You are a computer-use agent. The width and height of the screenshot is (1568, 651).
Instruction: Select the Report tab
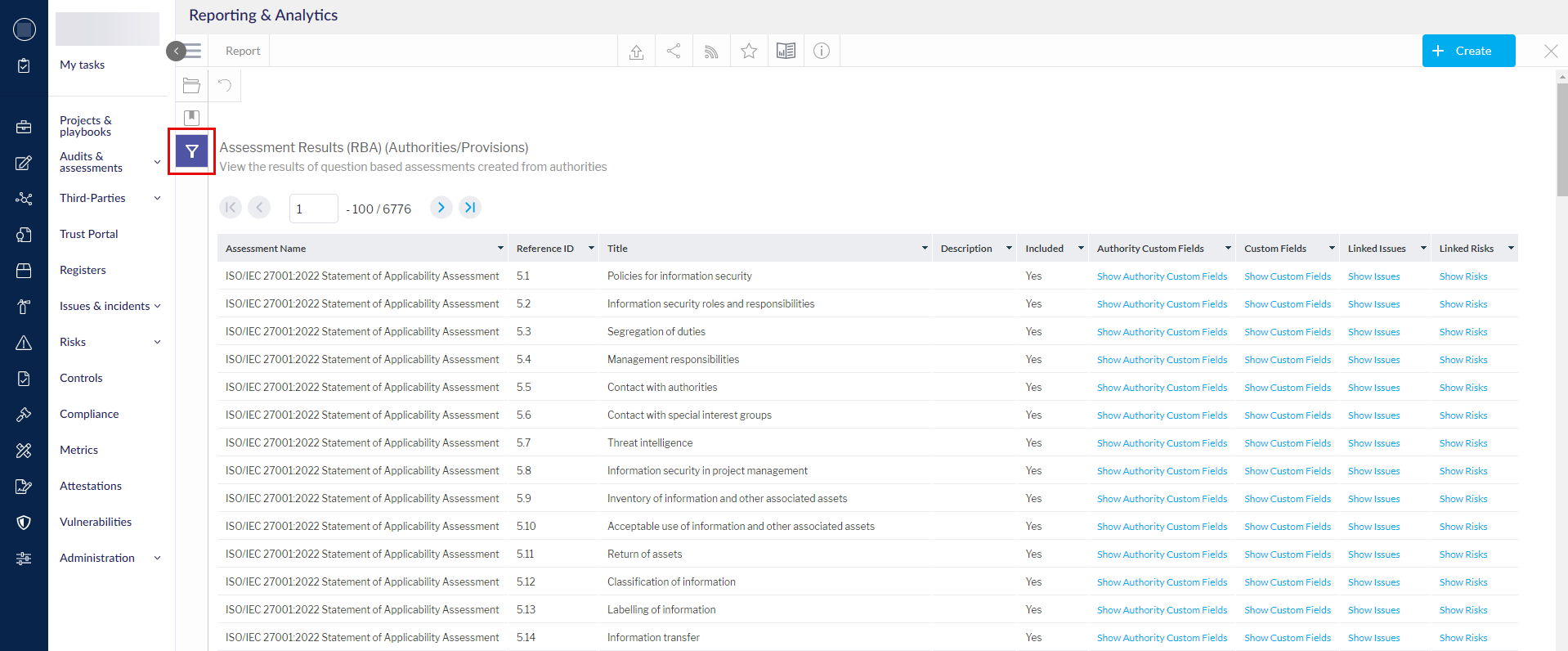click(243, 51)
